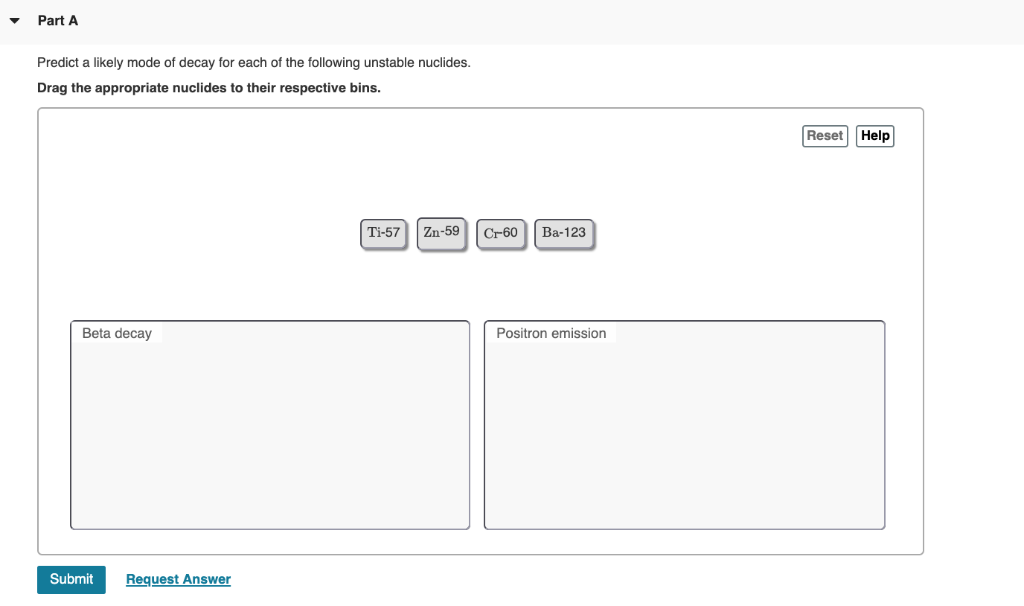Image resolution: width=1024 pixels, height=606 pixels.
Task: Activate the Zn-59 draggable chip
Action: (441, 232)
